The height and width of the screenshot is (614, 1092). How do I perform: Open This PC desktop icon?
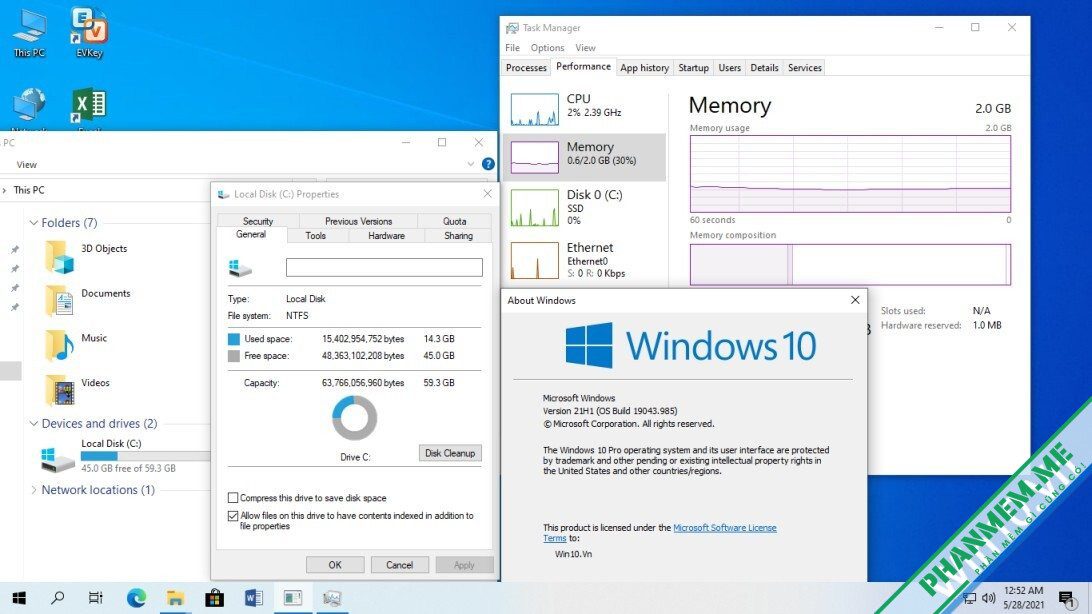(29, 33)
